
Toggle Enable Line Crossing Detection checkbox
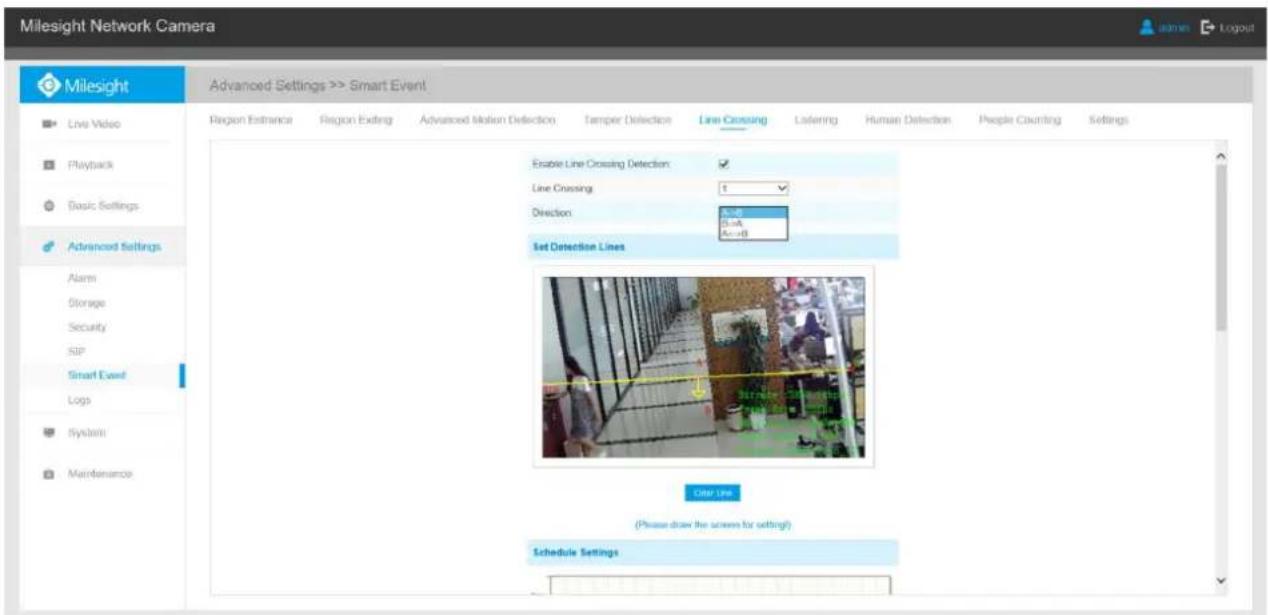pos(724,164)
